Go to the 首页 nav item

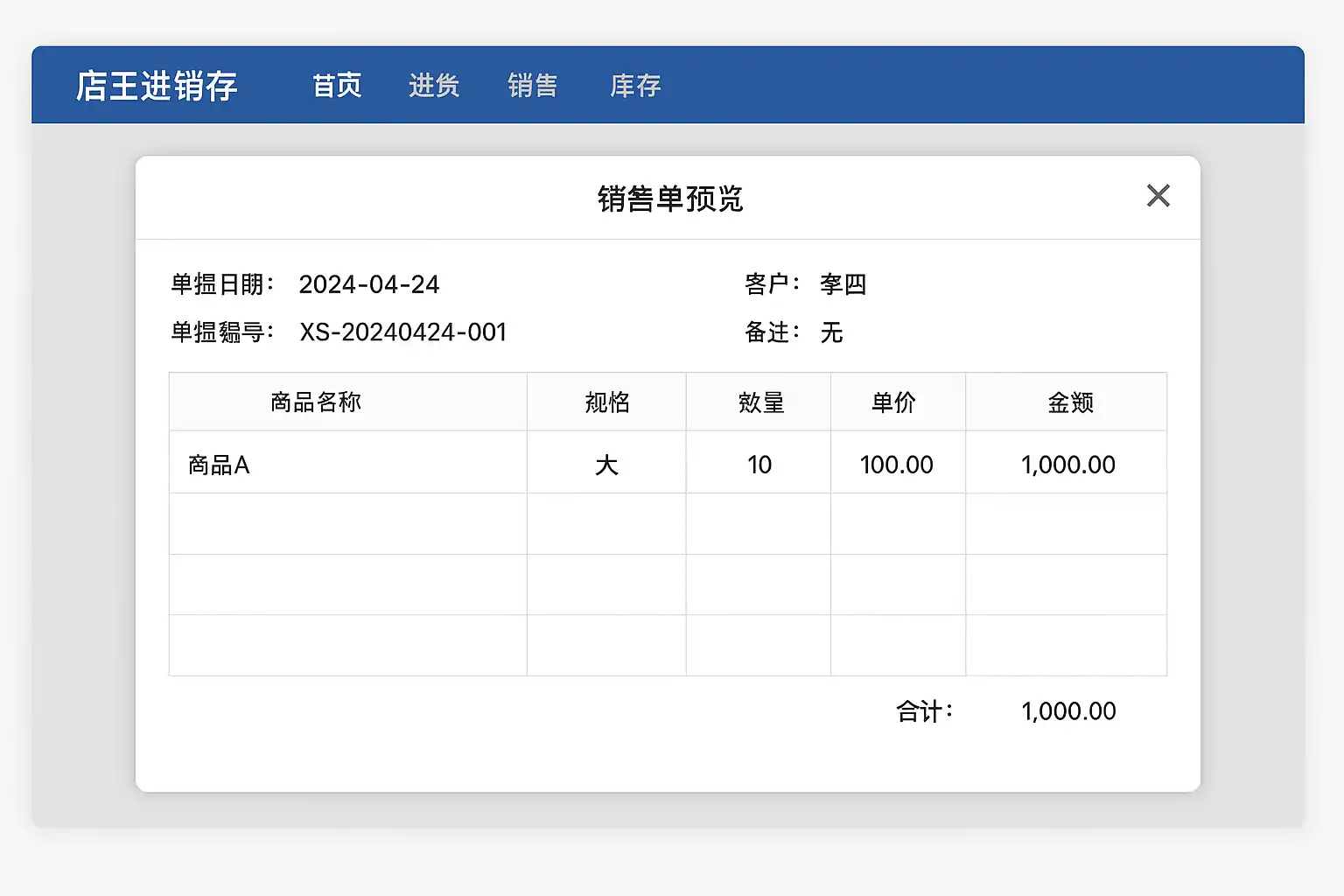(x=337, y=86)
